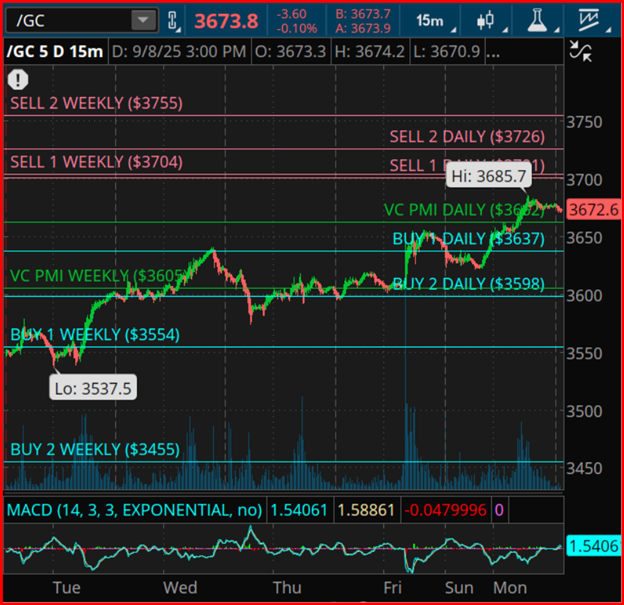
Task: Click the 3600 price axis label
Action: (584, 296)
